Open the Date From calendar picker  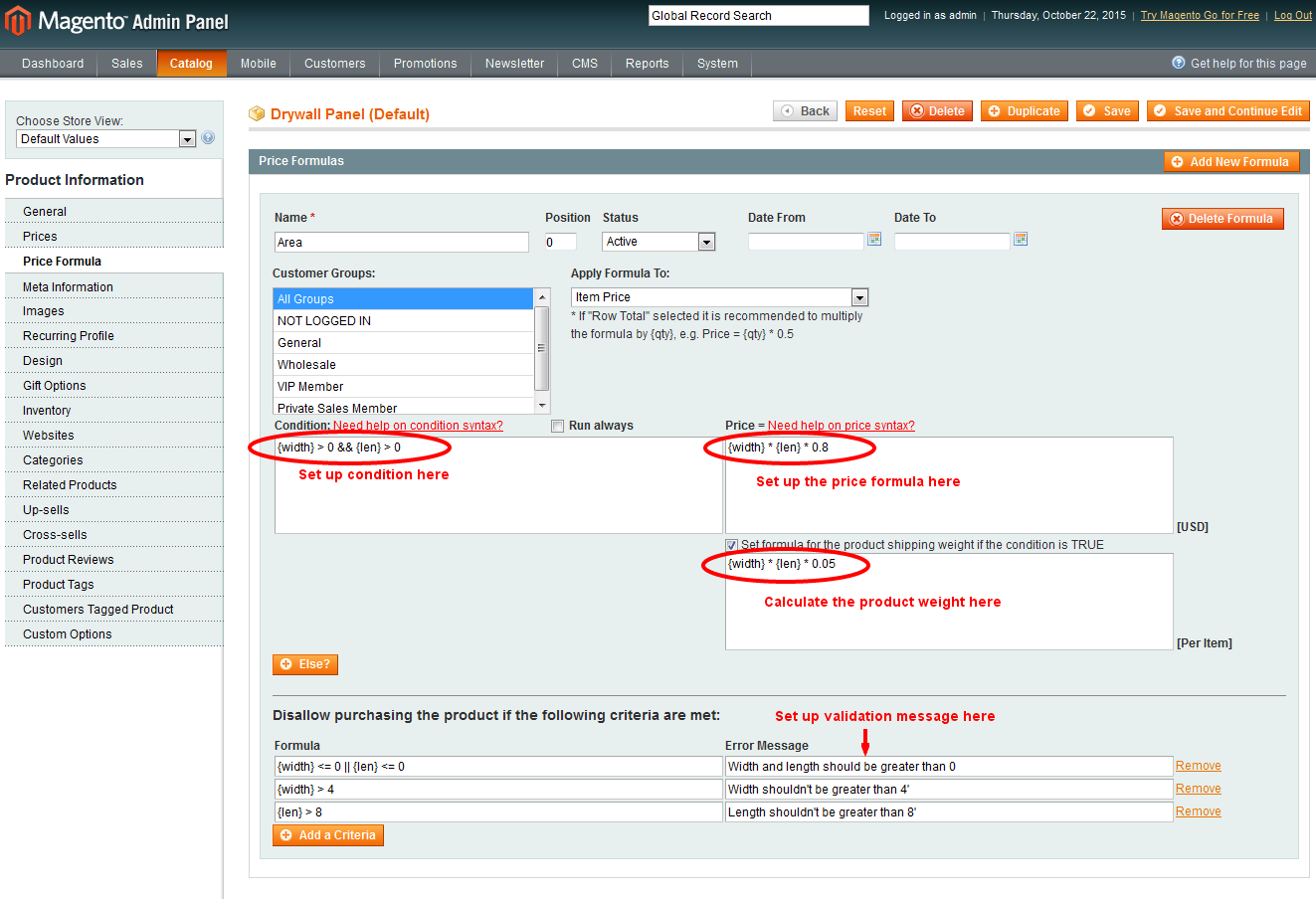click(874, 240)
